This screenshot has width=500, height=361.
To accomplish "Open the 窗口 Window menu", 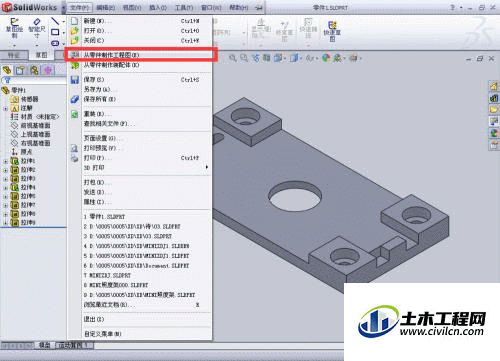I will (x=211, y=7).
